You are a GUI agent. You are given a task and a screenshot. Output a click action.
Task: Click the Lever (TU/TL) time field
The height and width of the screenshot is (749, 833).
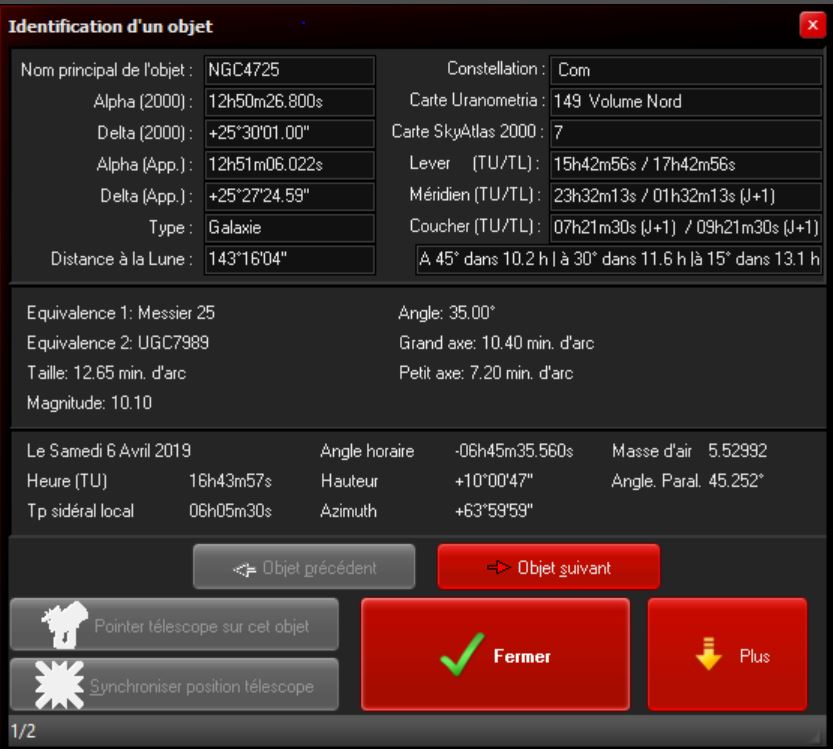[x=685, y=164]
